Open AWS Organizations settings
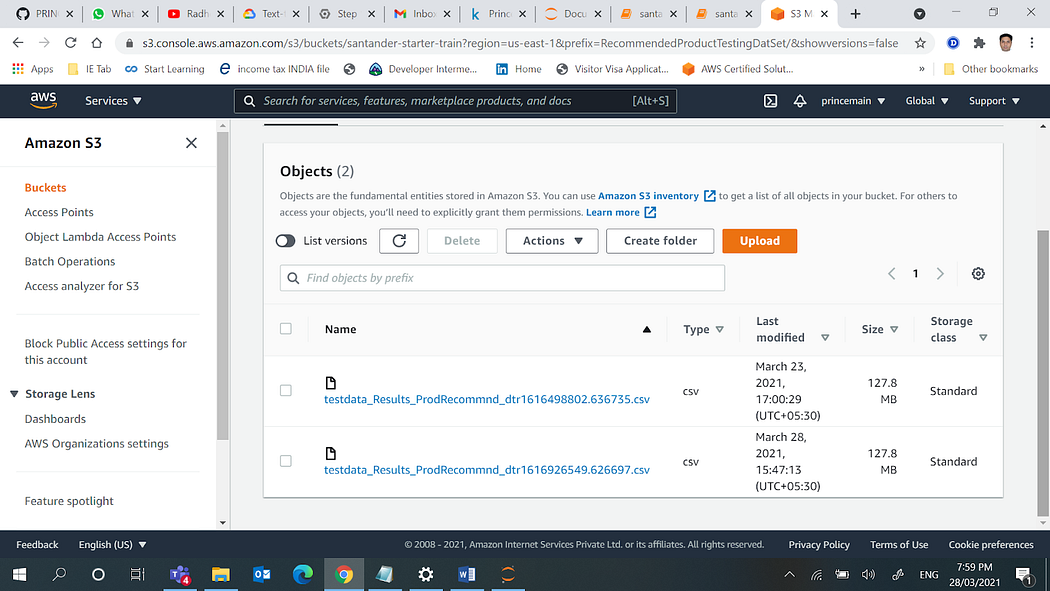 click(x=96, y=444)
